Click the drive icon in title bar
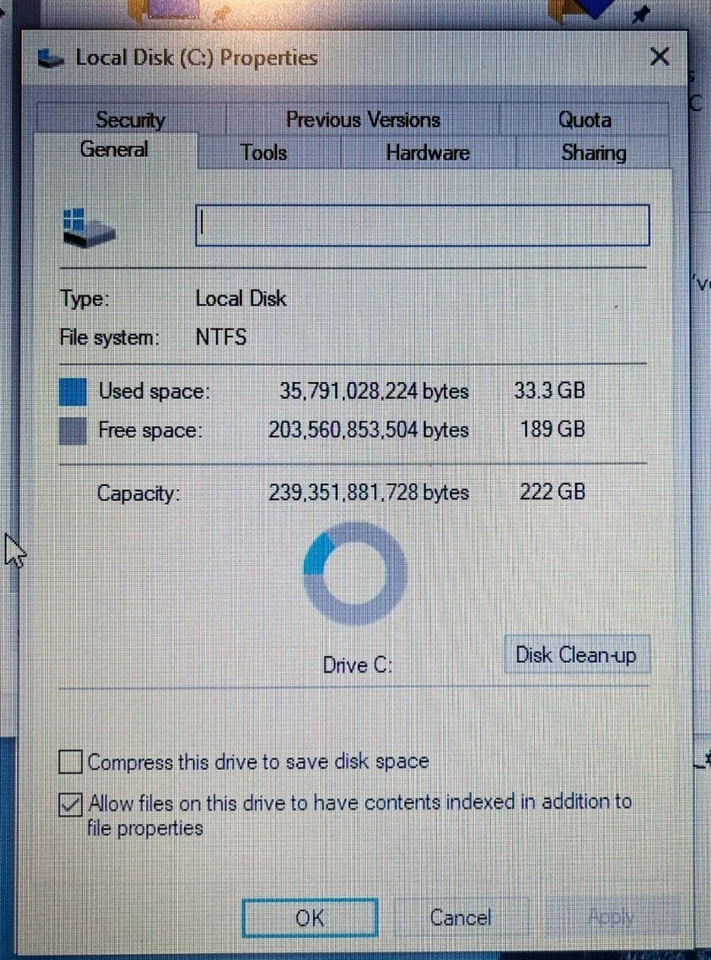711x960 pixels. point(50,58)
